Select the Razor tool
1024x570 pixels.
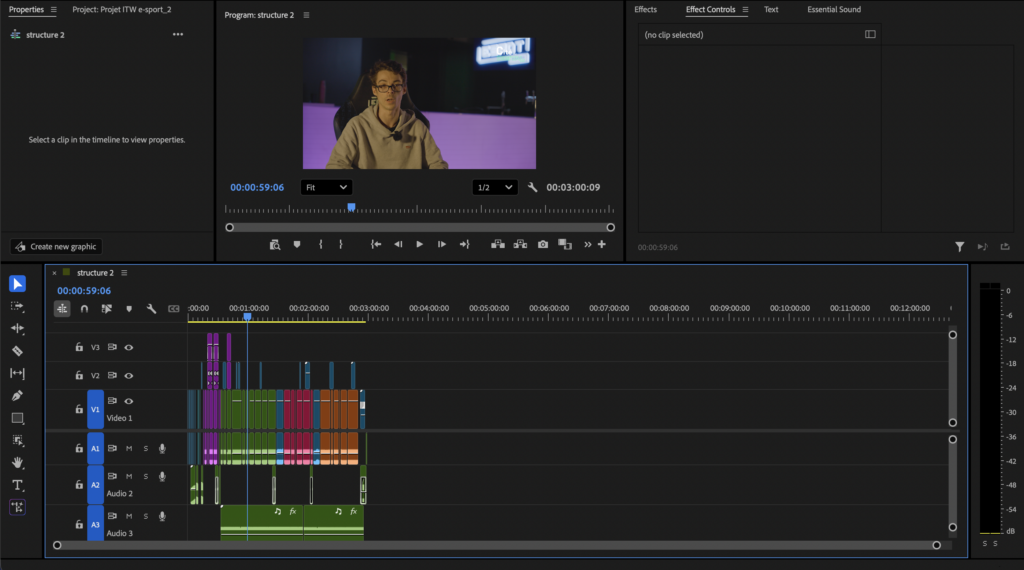[17, 351]
